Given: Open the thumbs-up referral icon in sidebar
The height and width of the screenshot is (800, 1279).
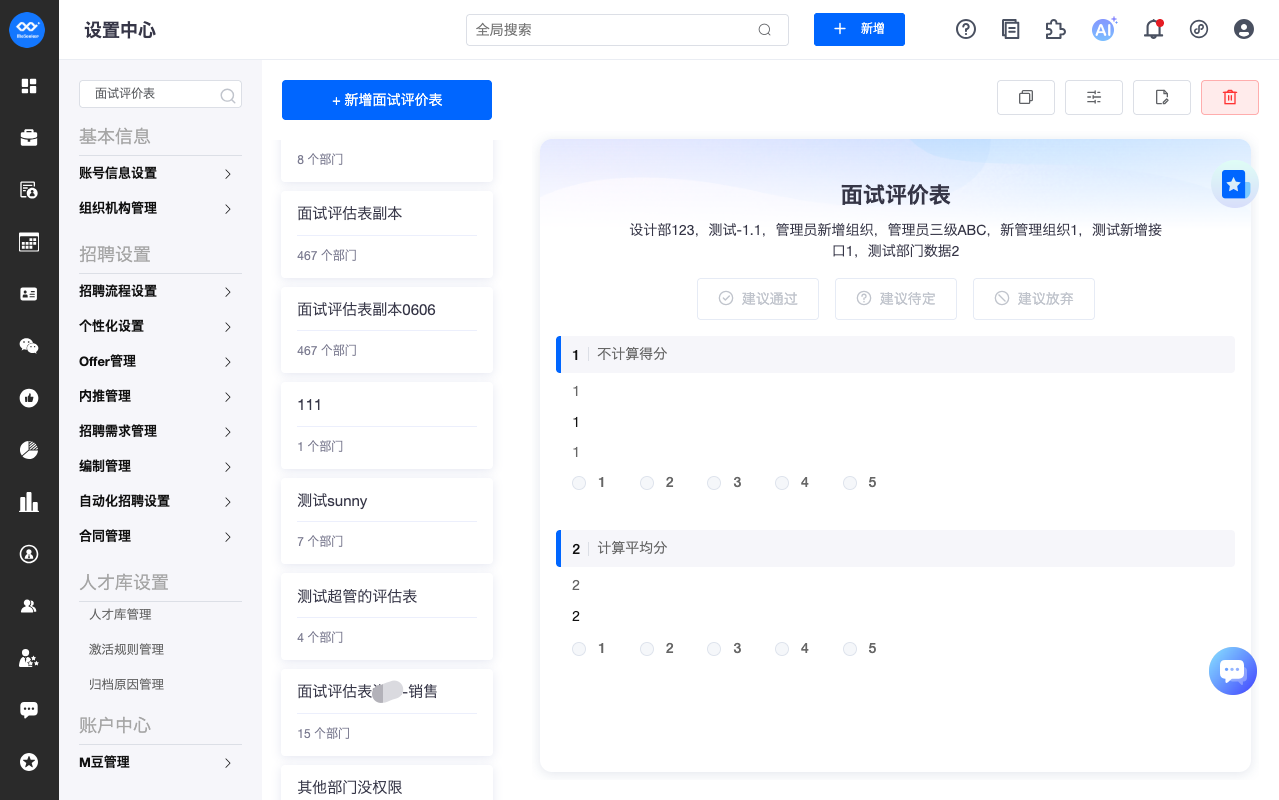Looking at the screenshot, I should pyautogui.click(x=29, y=398).
